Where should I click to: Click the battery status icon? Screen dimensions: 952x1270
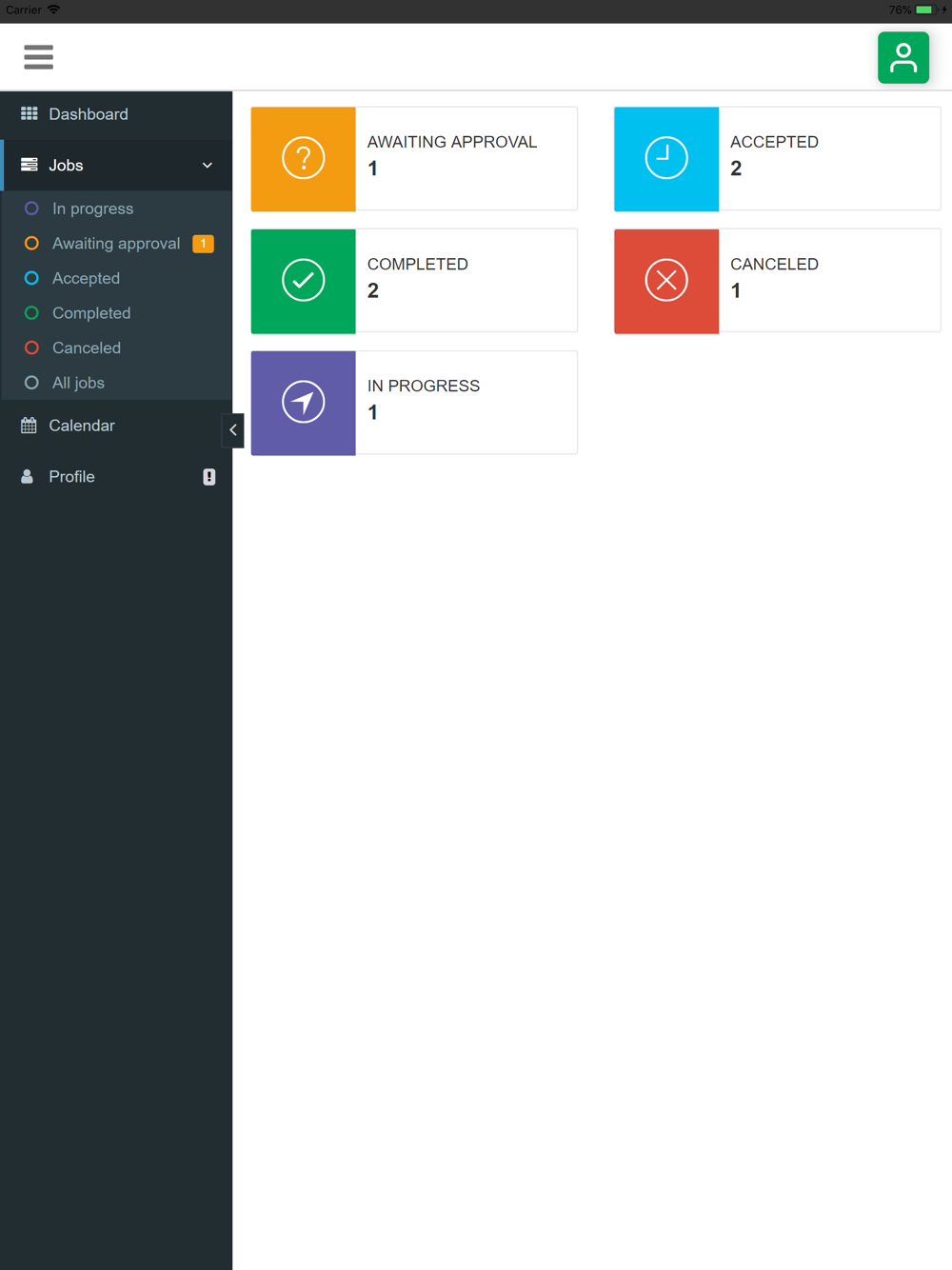[x=926, y=10]
